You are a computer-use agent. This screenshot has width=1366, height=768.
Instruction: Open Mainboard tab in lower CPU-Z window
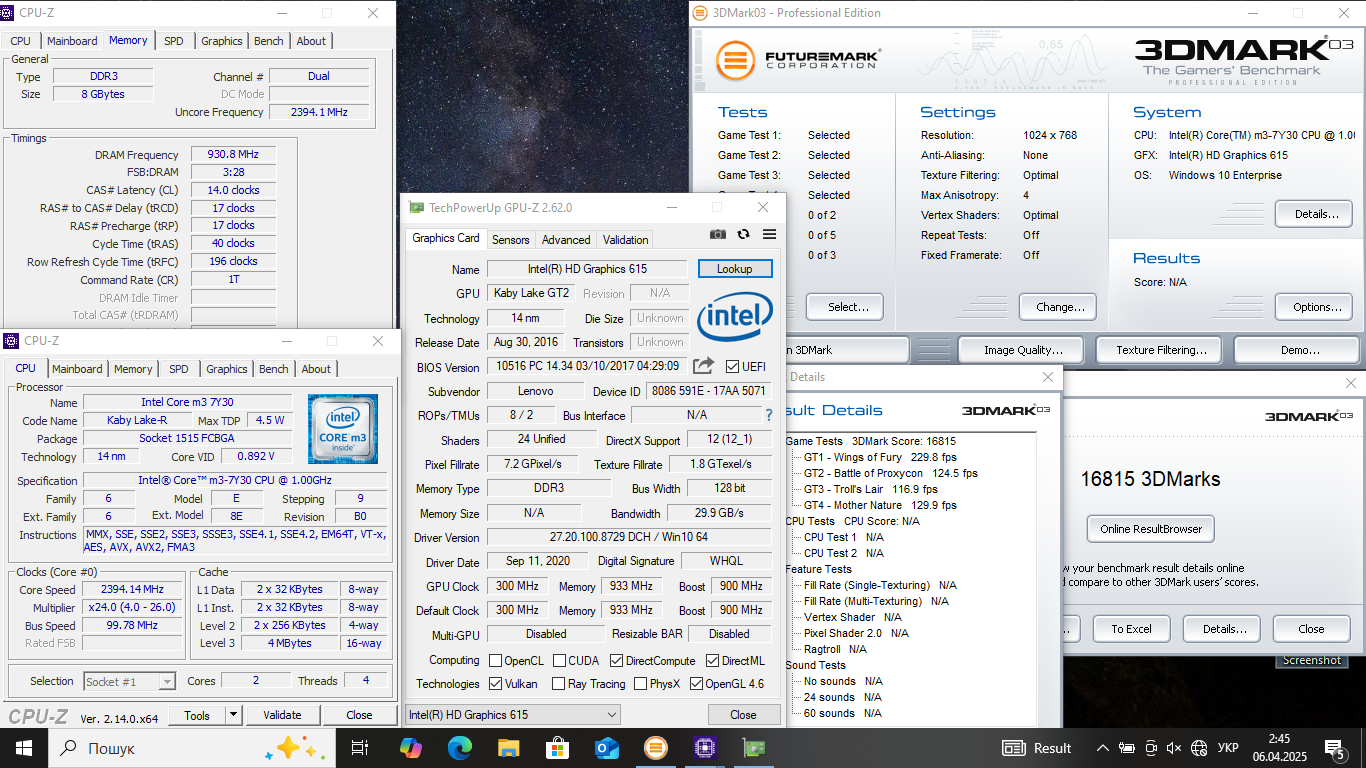point(77,369)
